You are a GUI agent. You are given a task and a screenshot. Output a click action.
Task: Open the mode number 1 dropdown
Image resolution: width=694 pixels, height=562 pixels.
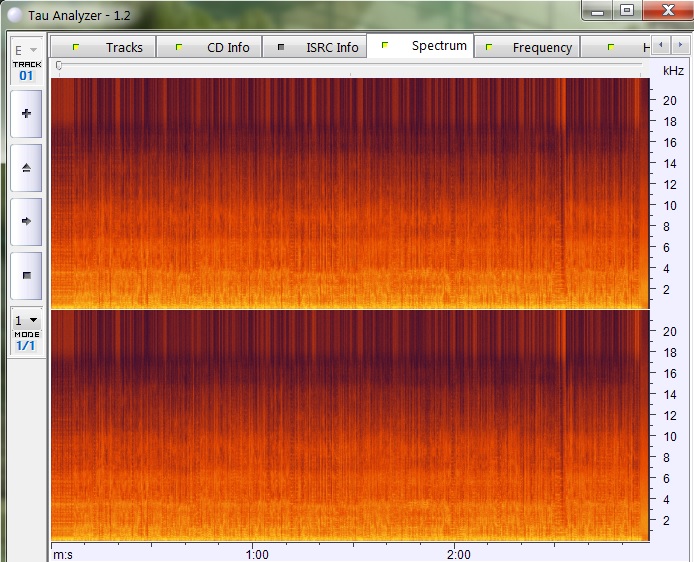[26, 320]
